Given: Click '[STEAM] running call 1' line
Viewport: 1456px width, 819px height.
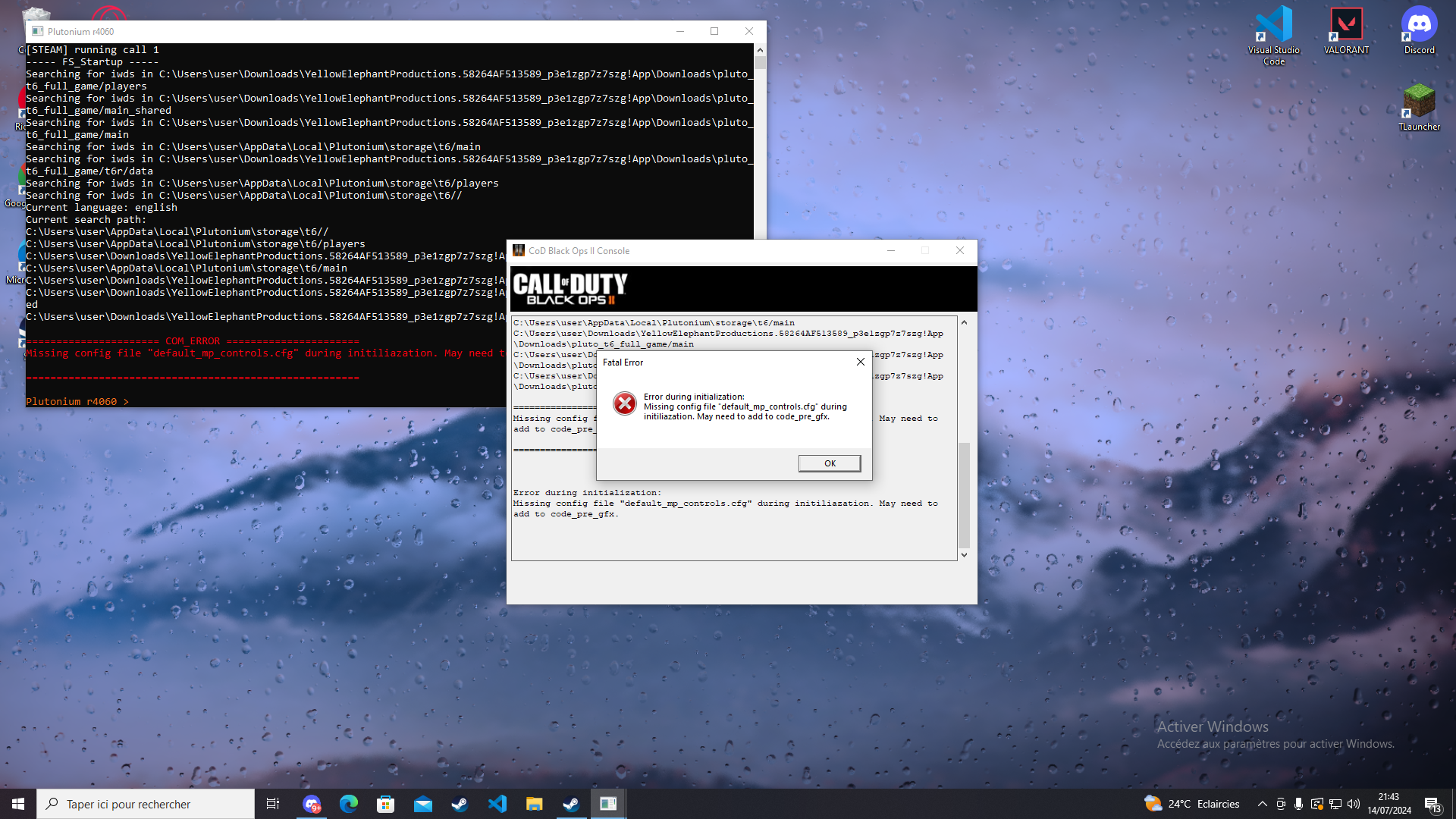Looking at the screenshot, I should click(x=93, y=49).
